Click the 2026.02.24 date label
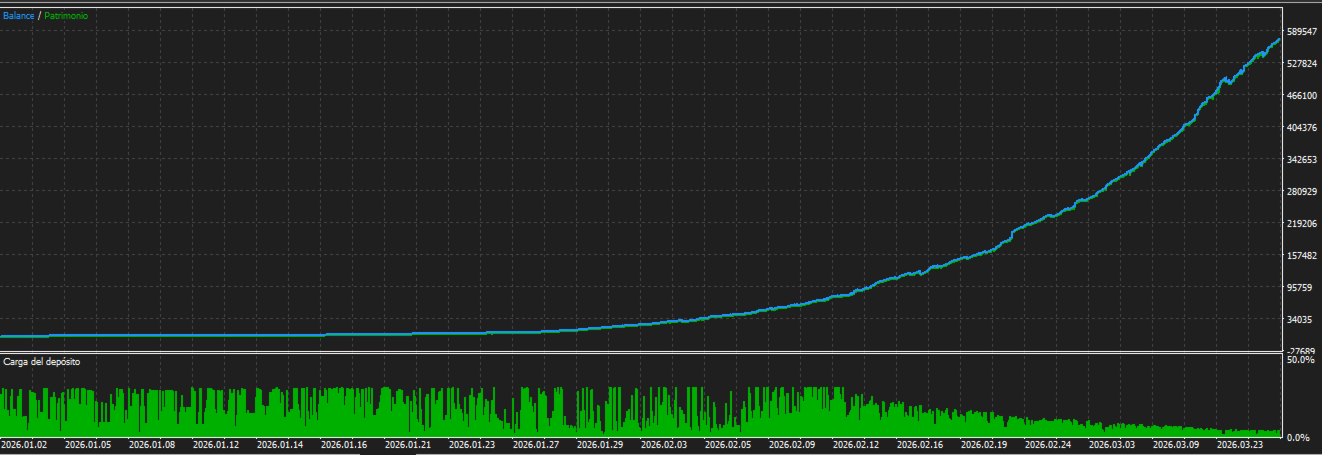Image resolution: width=1322 pixels, height=455 pixels. click(x=1048, y=444)
